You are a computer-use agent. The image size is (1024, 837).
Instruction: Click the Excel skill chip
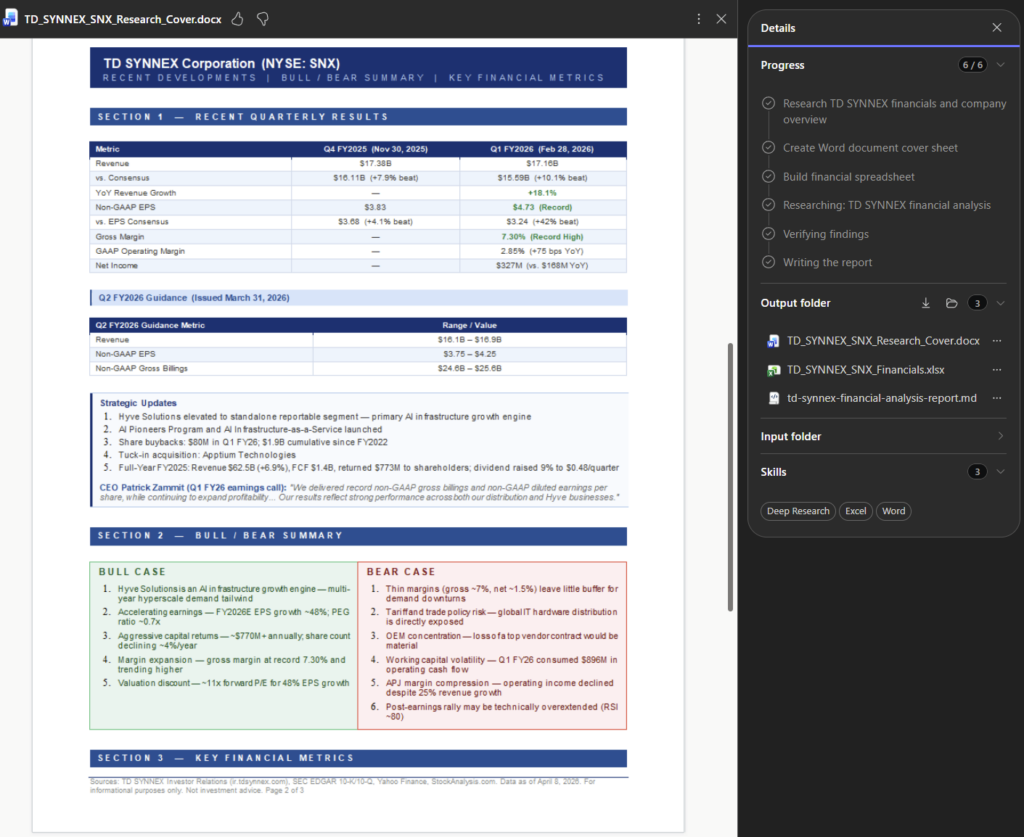tap(855, 511)
